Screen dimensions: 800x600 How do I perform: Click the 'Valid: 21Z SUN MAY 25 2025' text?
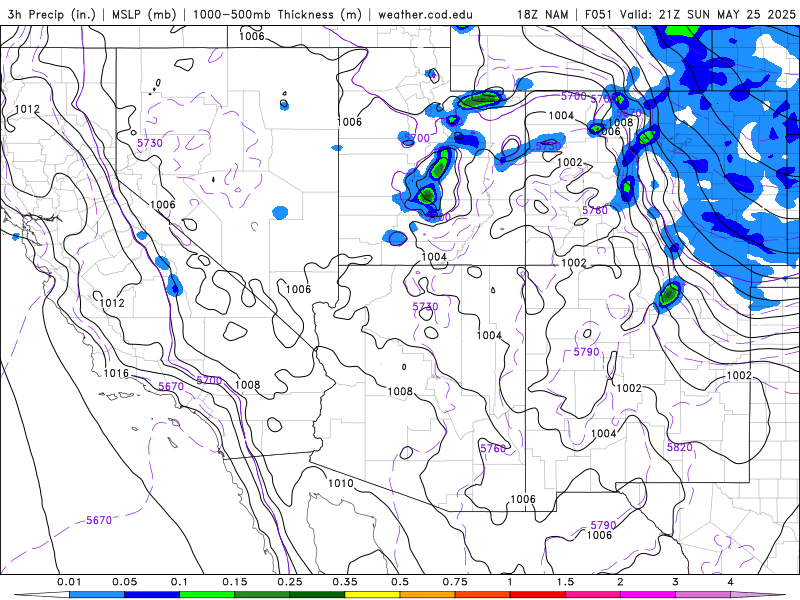coord(708,15)
